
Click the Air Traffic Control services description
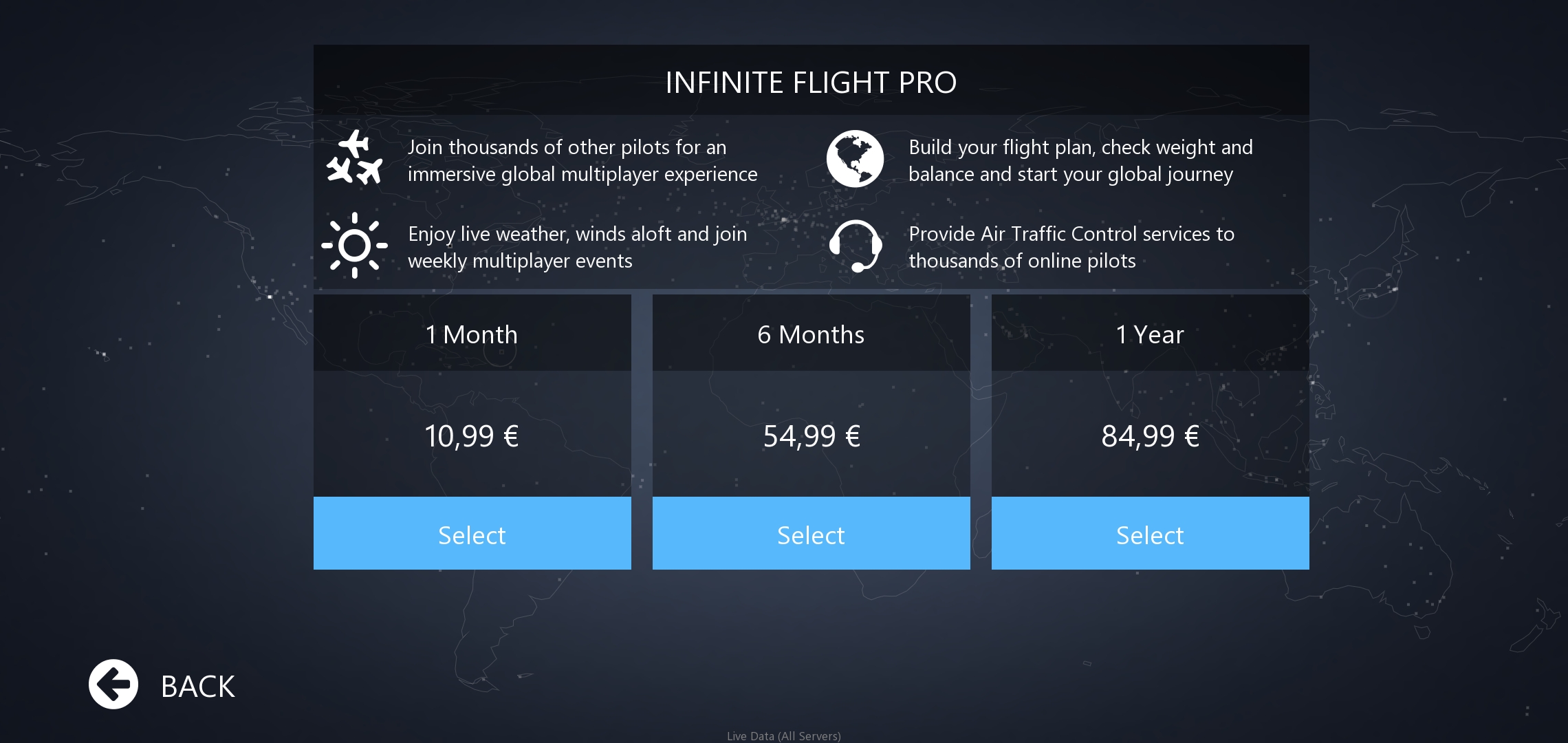[x=1071, y=247]
